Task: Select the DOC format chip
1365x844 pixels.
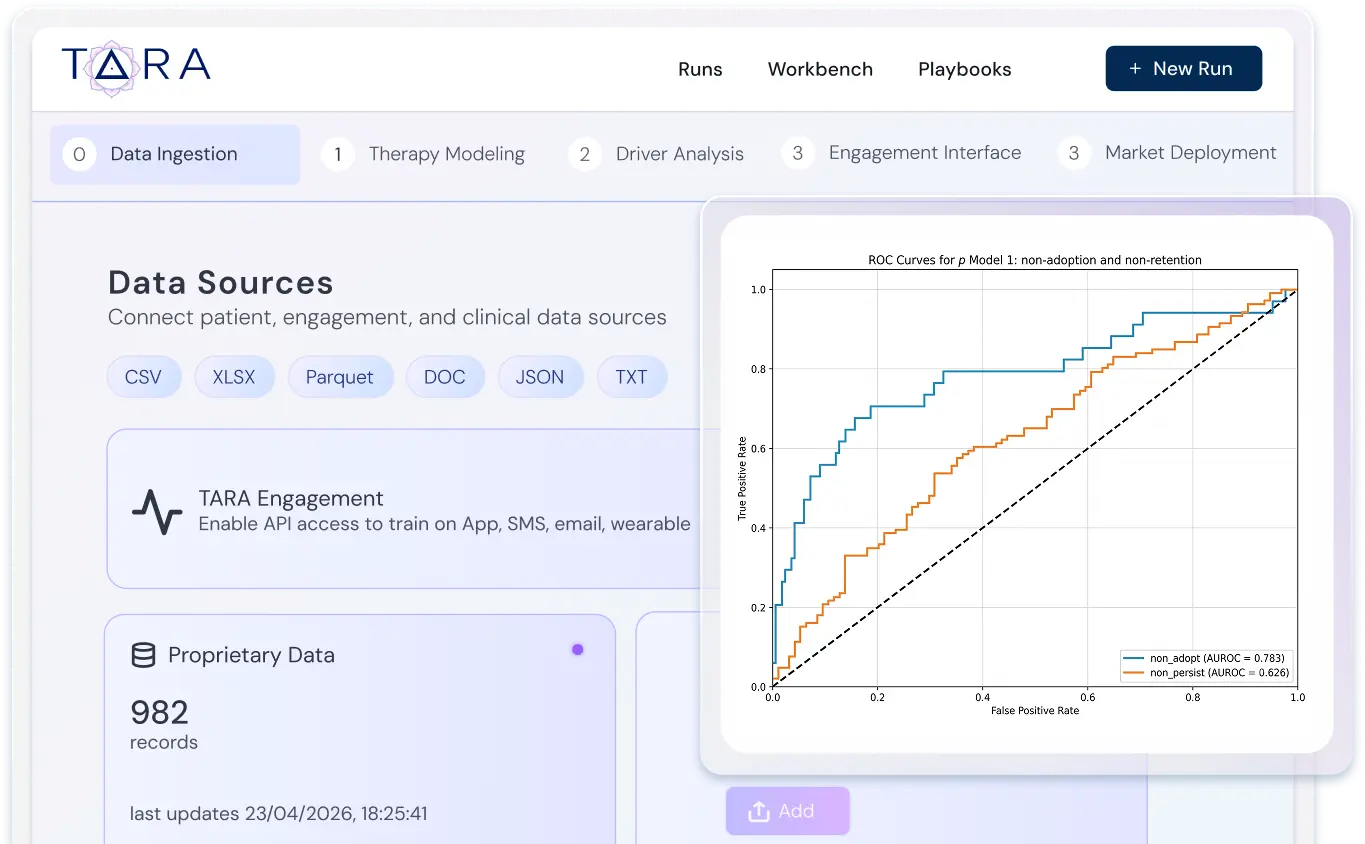Action: pyautogui.click(x=445, y=377)
